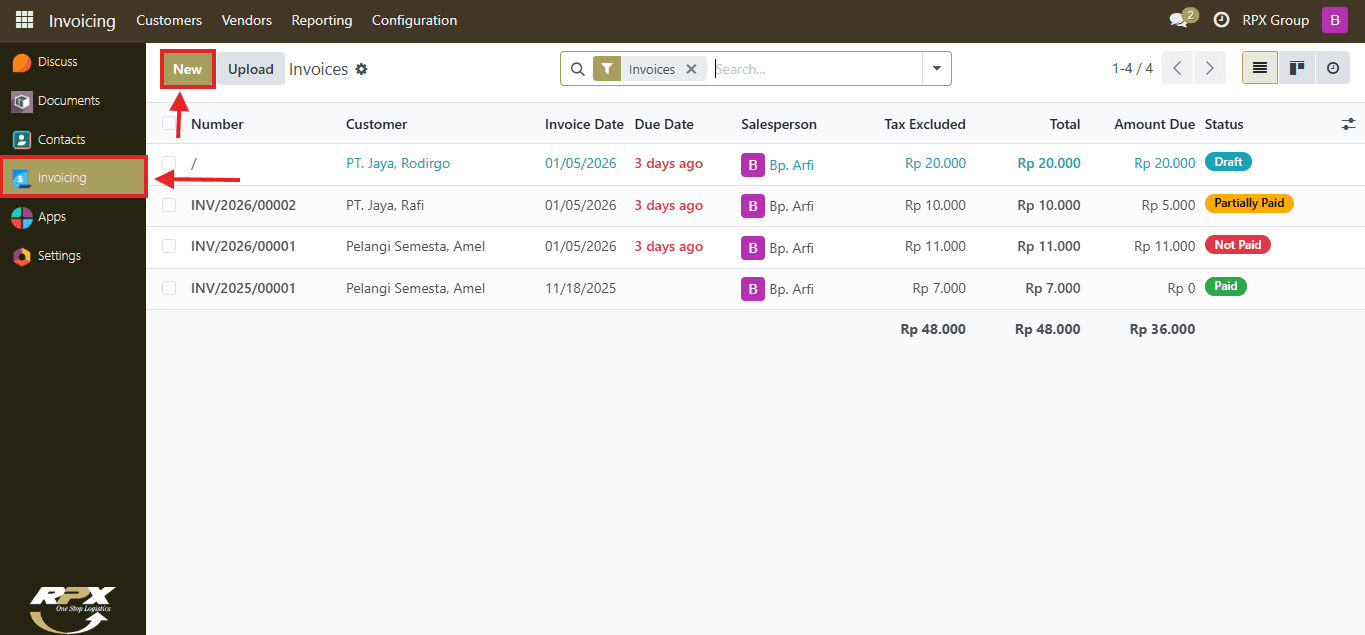Click the Rp 5.000 amount due cell
1365x635 pixels.
click(1169, 205)
